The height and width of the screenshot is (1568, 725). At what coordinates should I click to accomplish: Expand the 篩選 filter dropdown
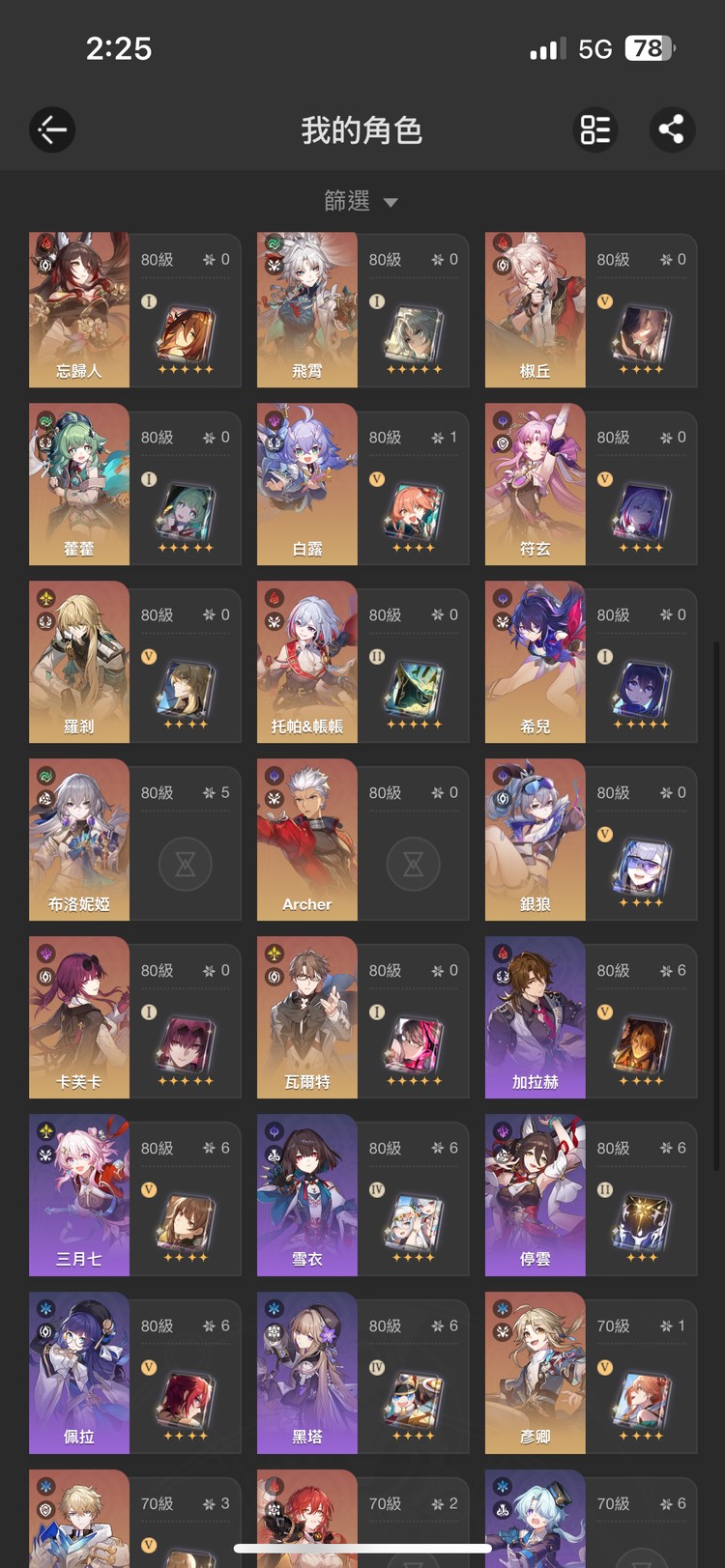(x=361, y=201)
